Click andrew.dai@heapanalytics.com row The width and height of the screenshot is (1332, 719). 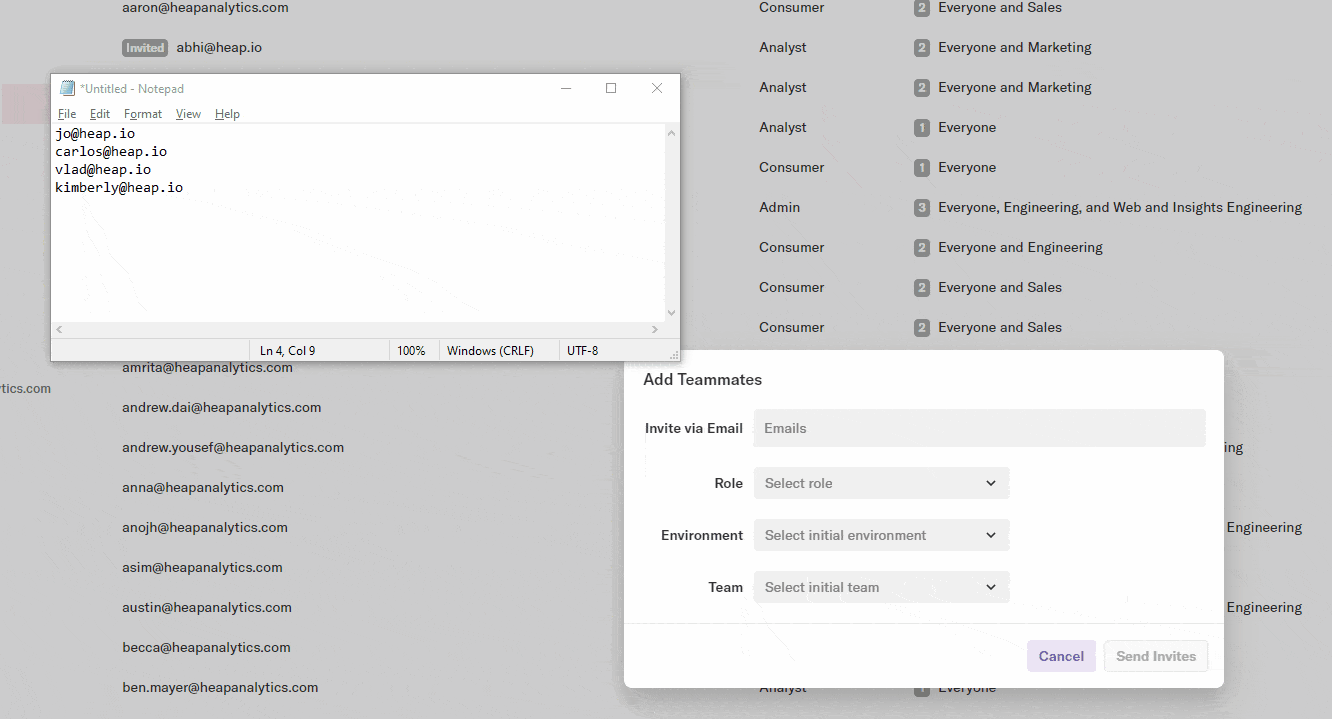(221, 407)
